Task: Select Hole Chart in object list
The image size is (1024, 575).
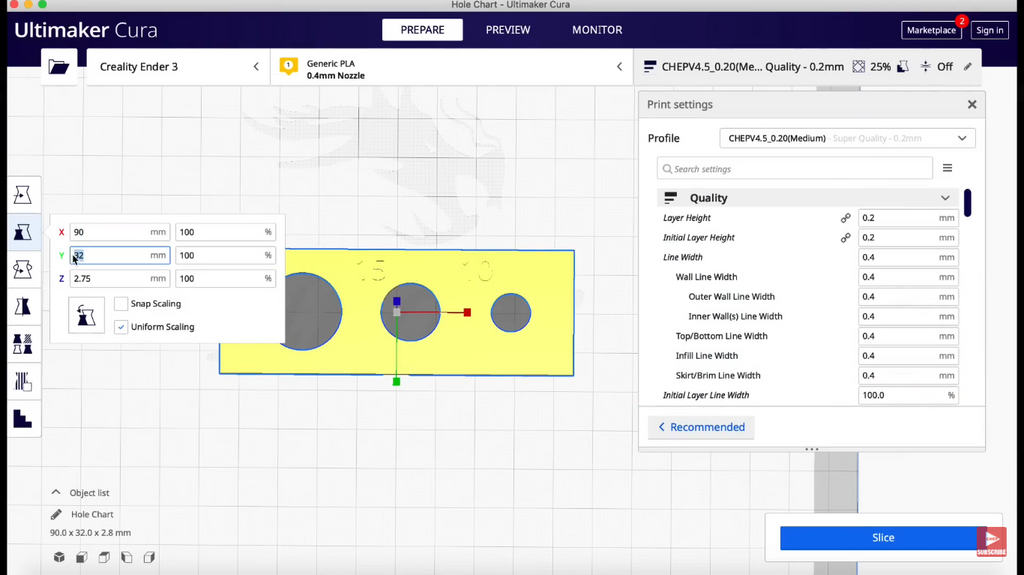Action: coord(92,514)
